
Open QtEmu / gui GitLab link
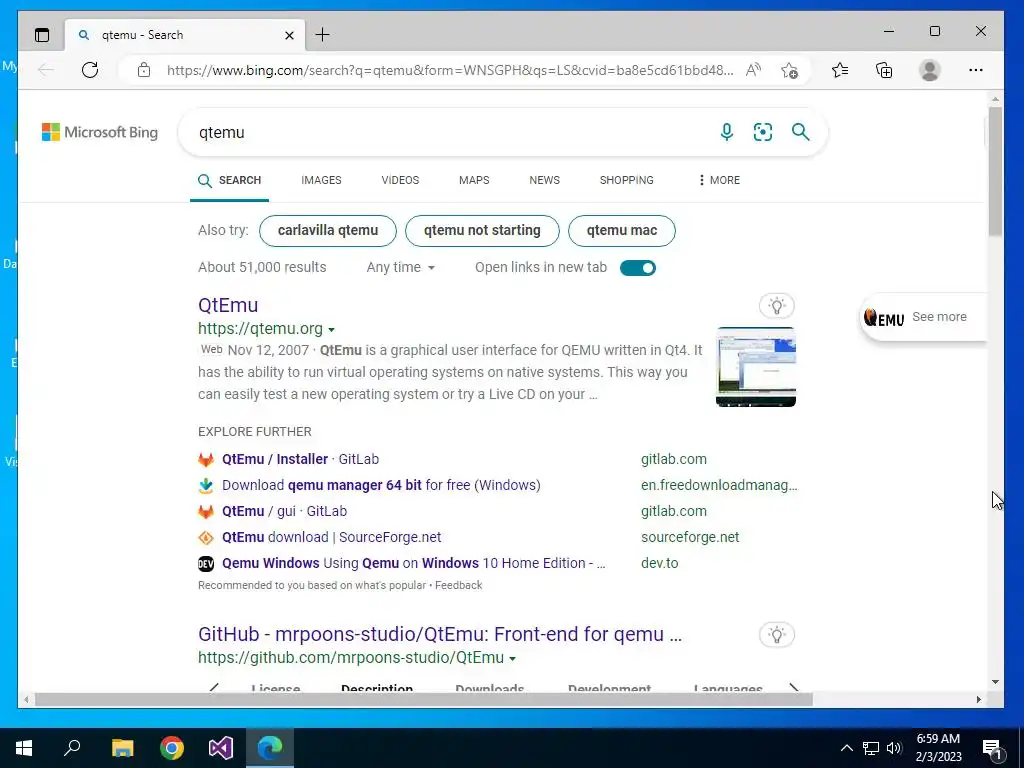click(x=284, y=511)
